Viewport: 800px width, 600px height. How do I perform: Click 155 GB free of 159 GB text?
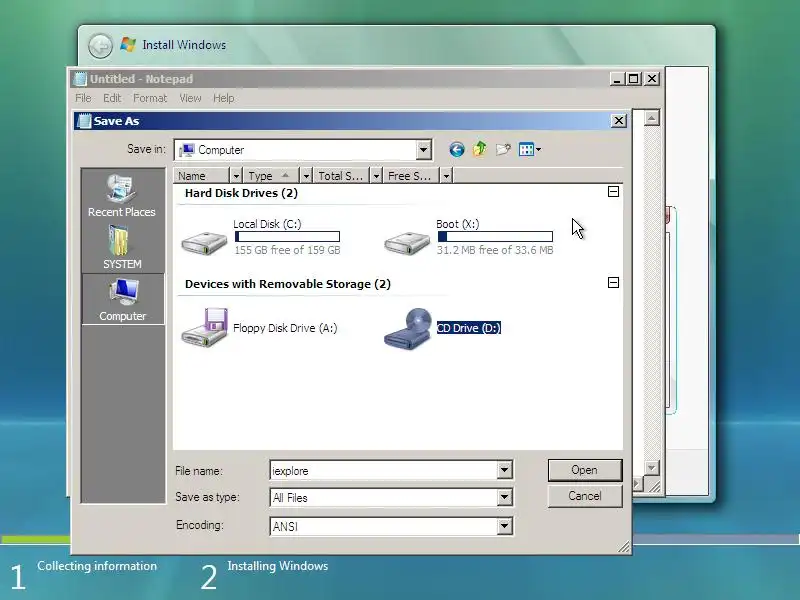point(287,250)
